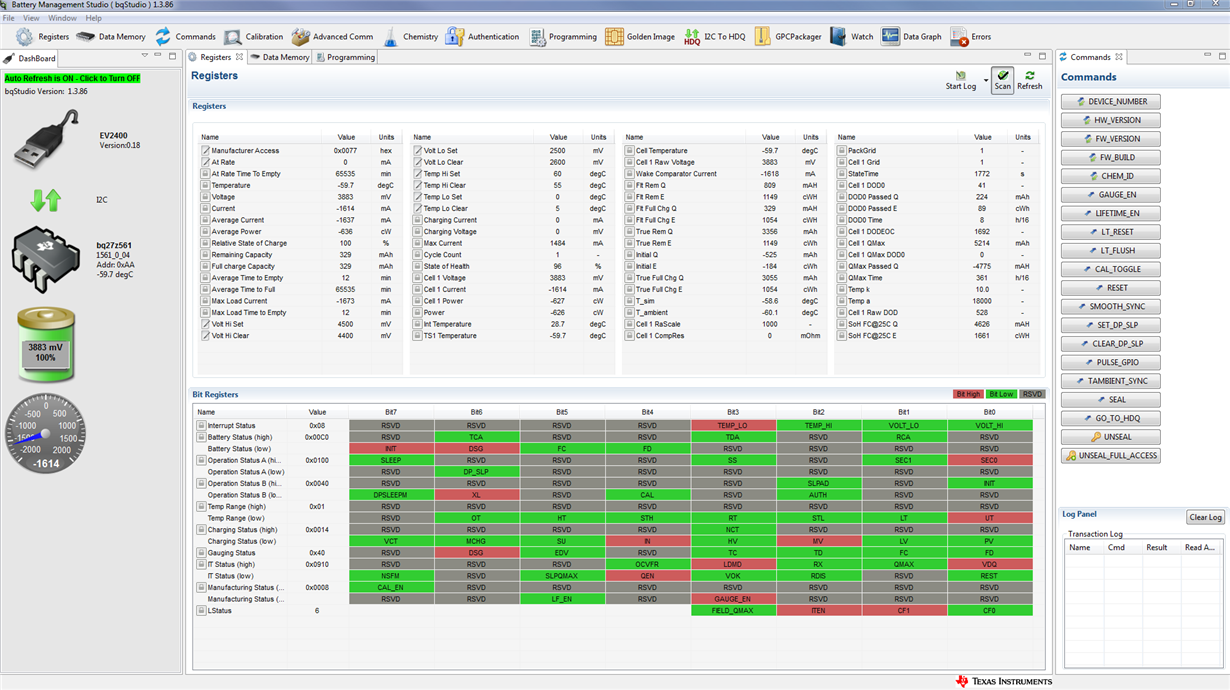This screenshot has width=1230, height=690.
Task: Select the Volt Lo Set register row
Action: pyautogui.click(x=511, y=151)
